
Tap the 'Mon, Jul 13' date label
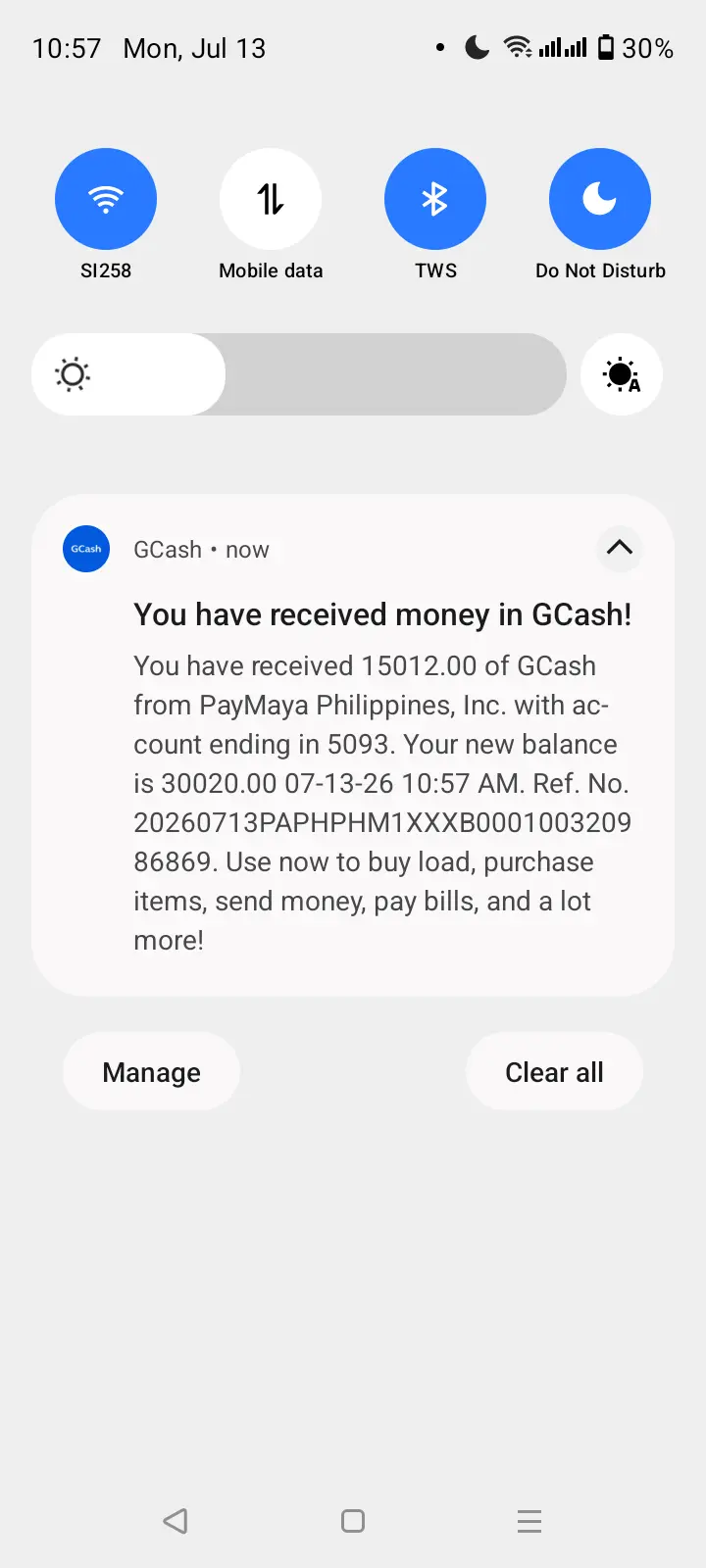[x=194, y=48]
